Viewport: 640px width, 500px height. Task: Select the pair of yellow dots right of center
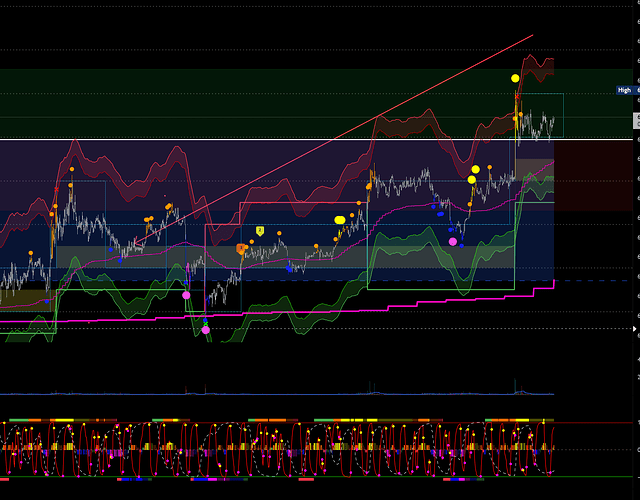coord(475,174)
